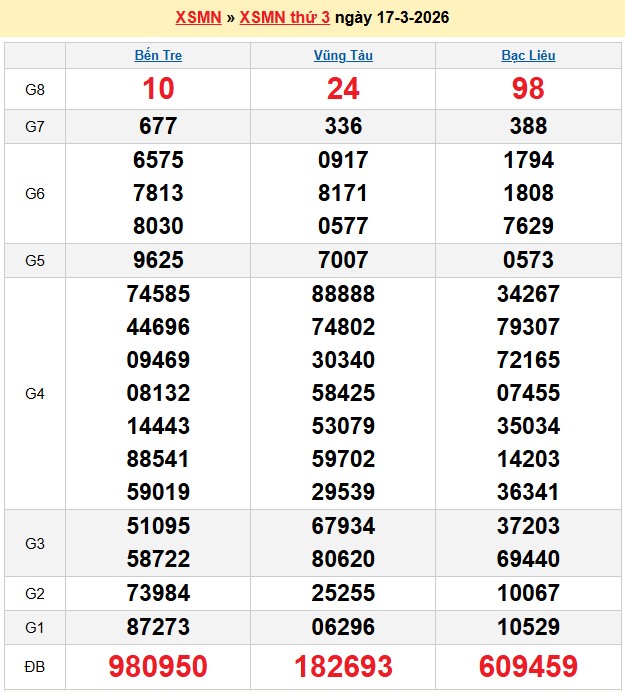Select the G1 row label
625x692 pixels.
click(x=35, y=627)
